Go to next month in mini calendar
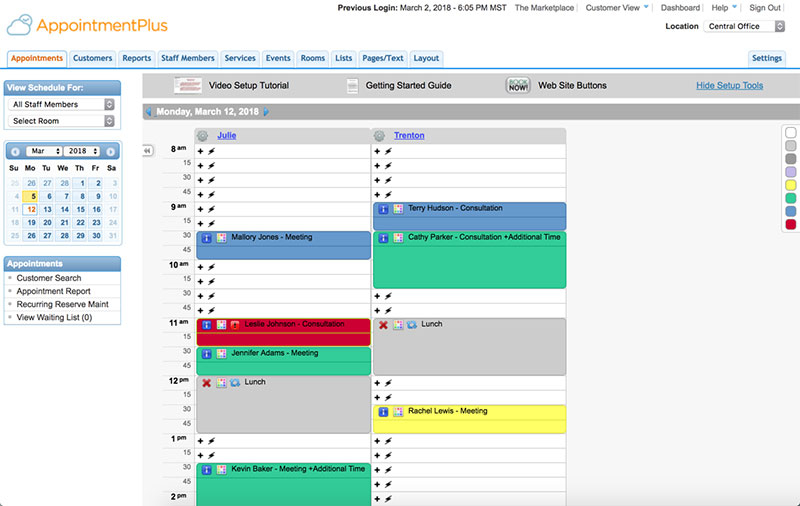This screenshot has height=506, width=800. coord(110,151)
